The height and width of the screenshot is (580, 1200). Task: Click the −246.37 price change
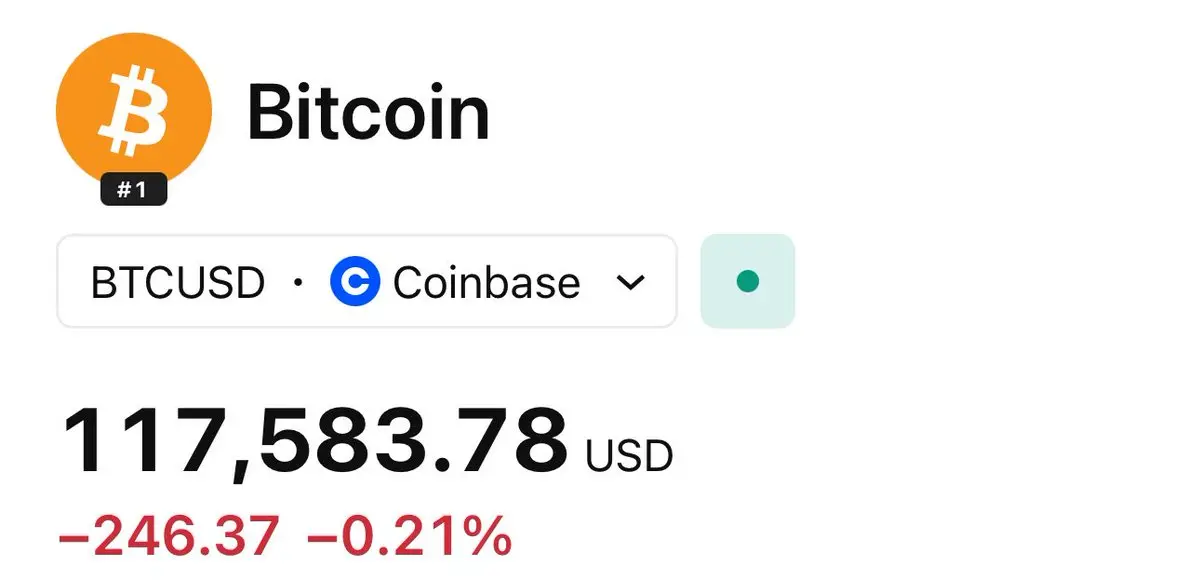(168, 536)
